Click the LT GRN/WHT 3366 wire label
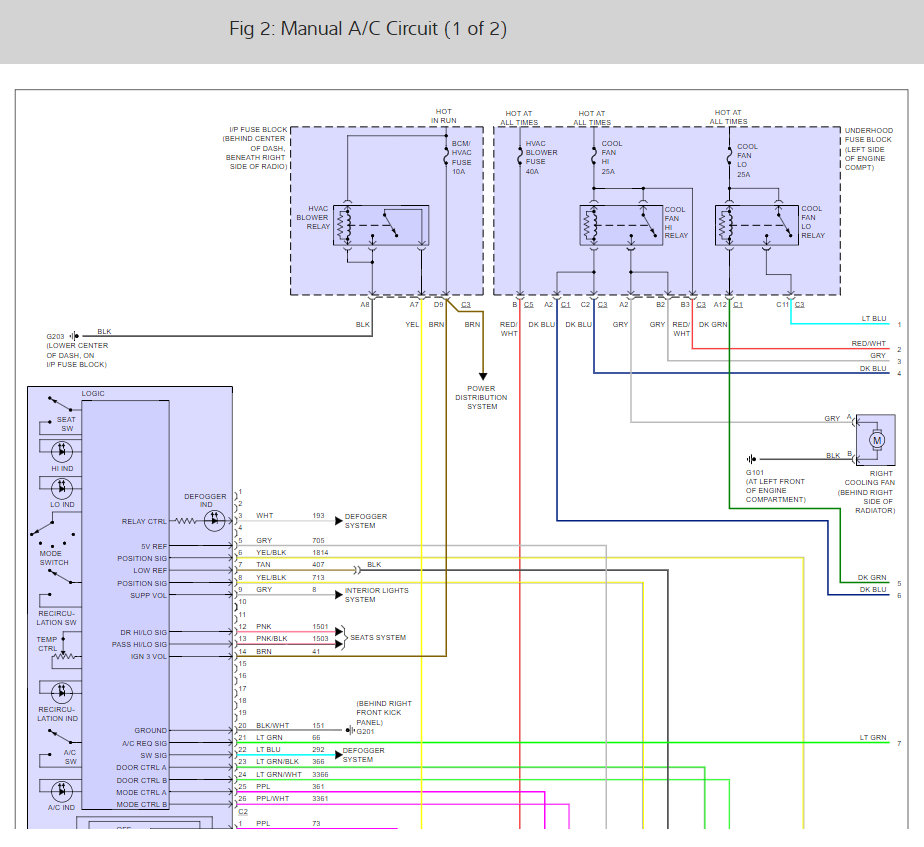Screen dimensions: 924x847 292,775
